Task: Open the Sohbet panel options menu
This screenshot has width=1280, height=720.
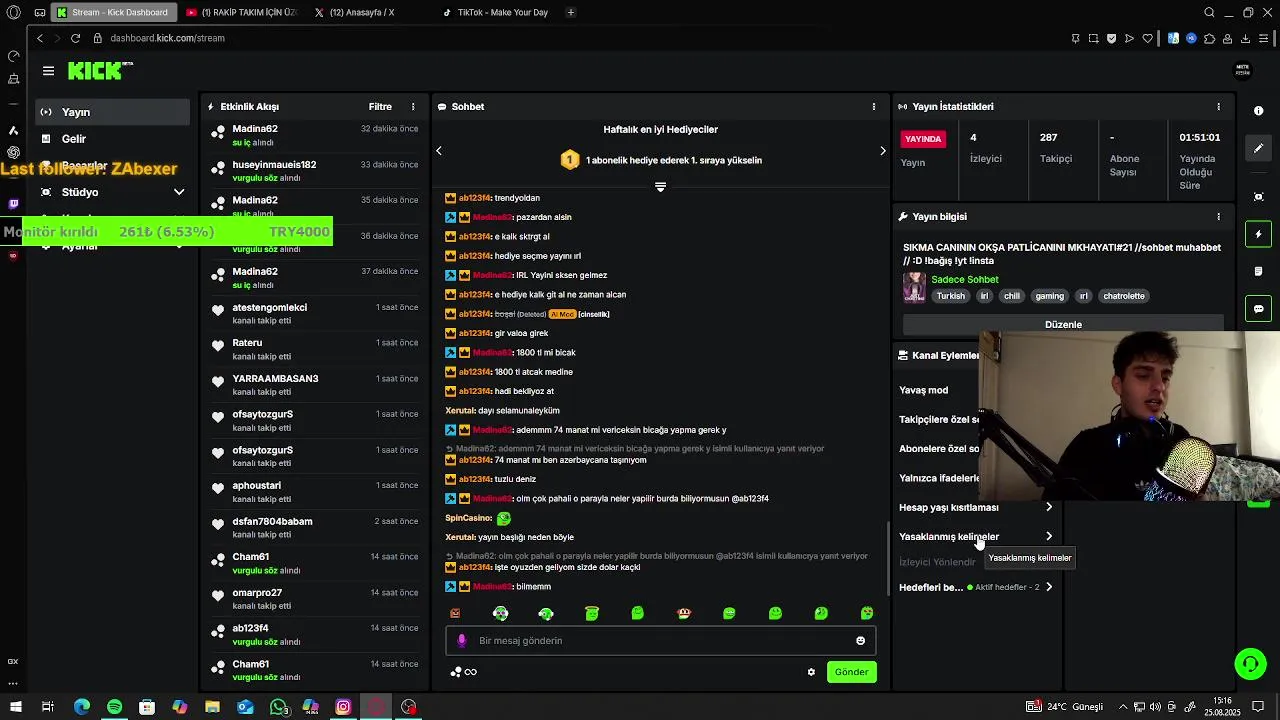Action: pyautogui.click(x=874, y=107)
